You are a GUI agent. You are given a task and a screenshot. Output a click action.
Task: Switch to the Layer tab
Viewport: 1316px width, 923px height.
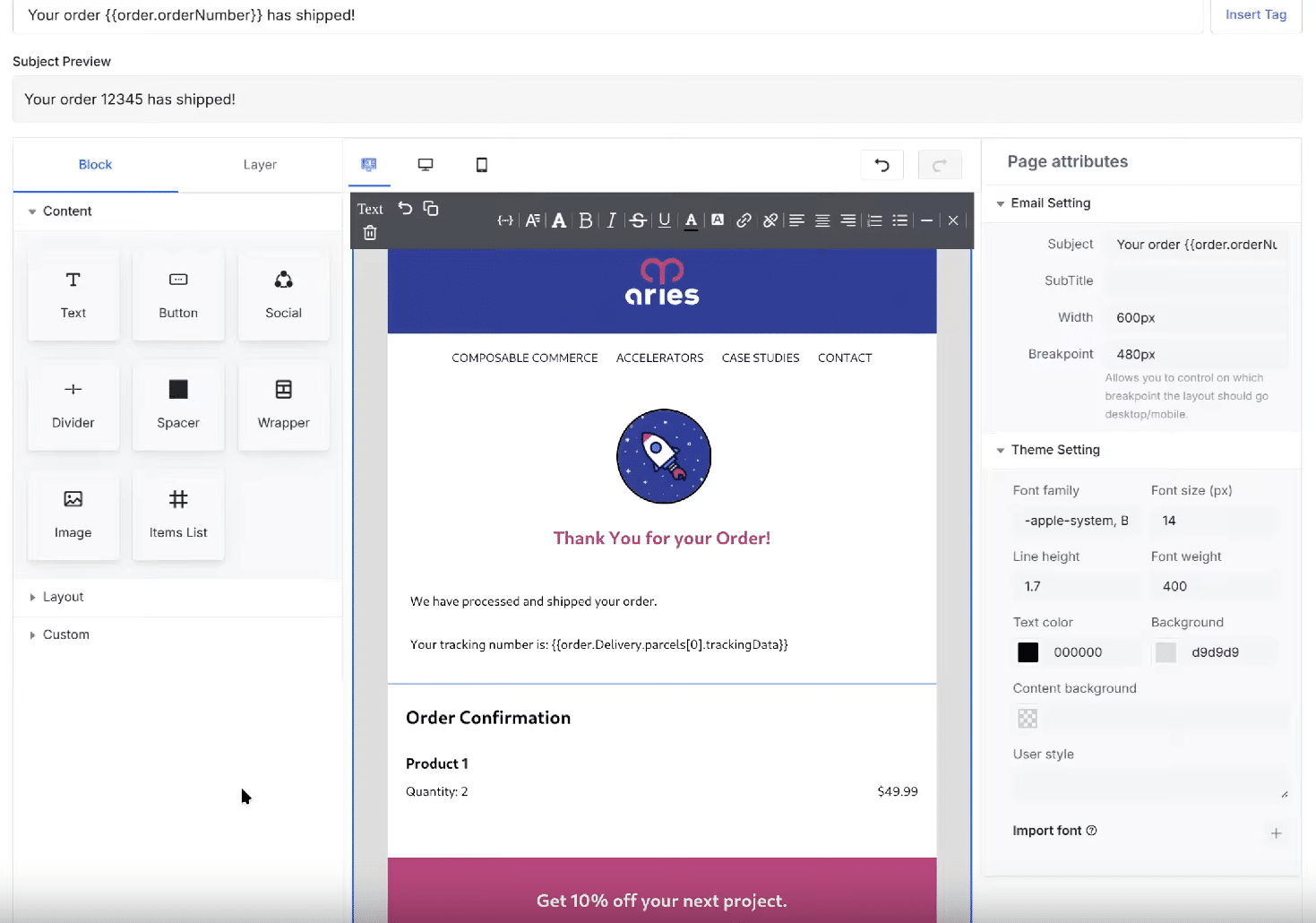click(x=260, y=165)
